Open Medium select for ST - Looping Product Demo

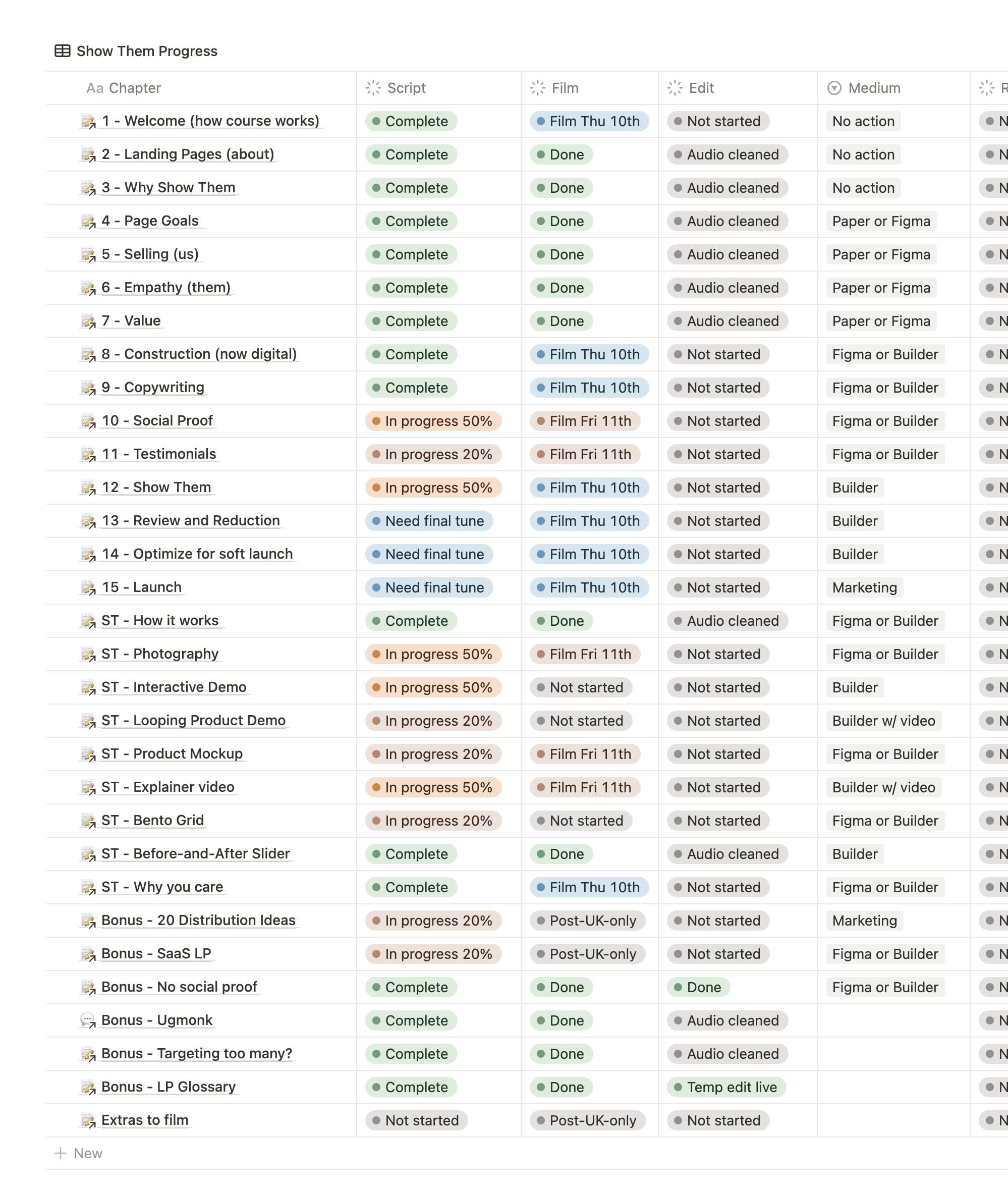coord(883,721)
